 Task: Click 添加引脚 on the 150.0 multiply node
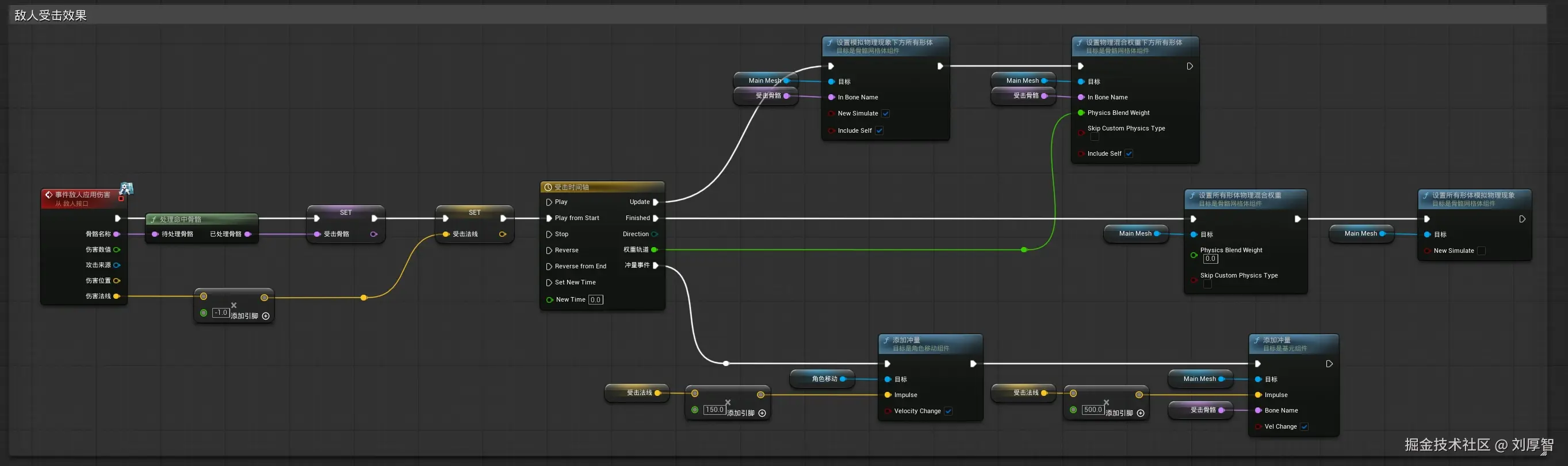pyautogui.click(x=747, y=413)
